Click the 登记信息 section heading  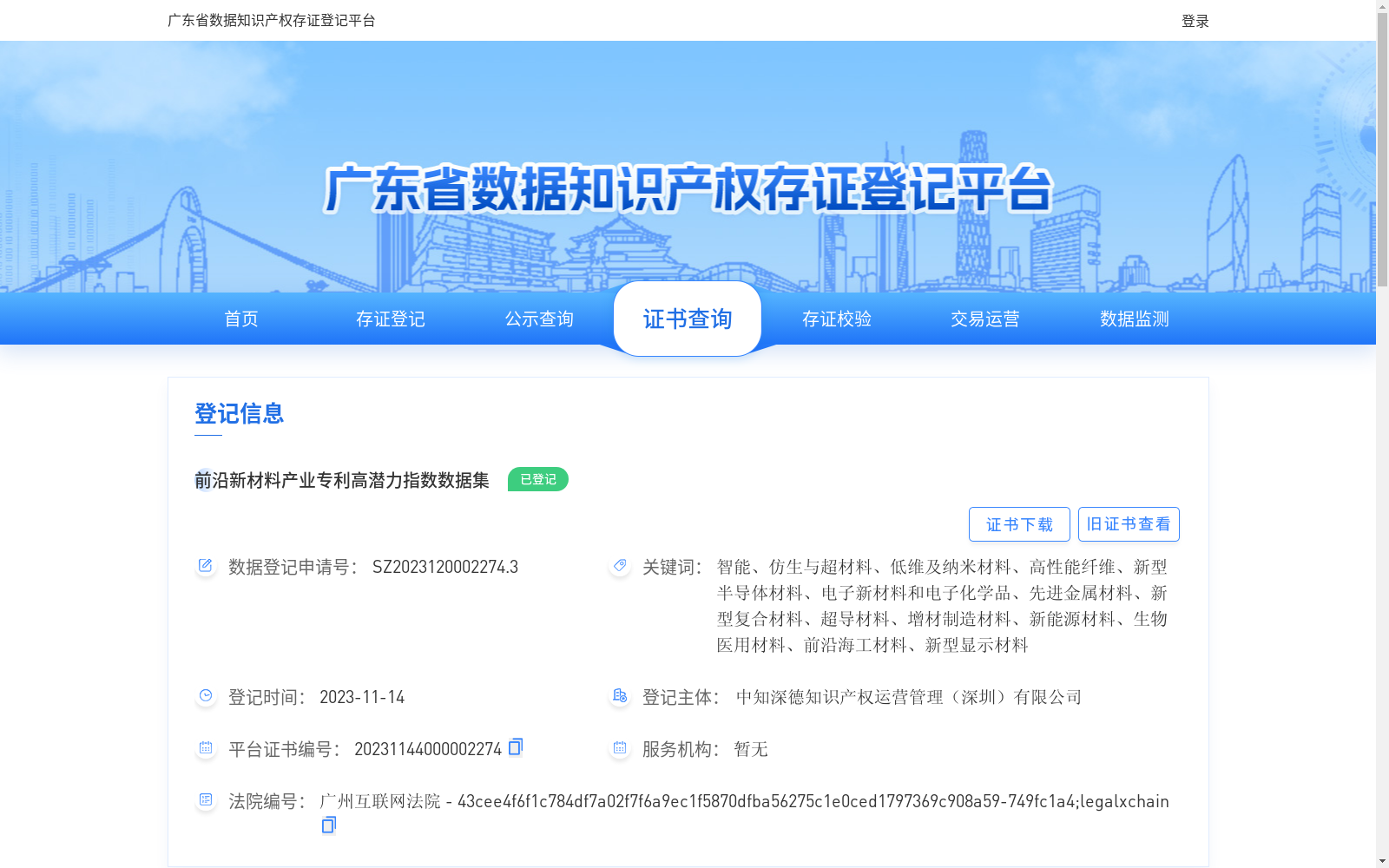point(240,413)
